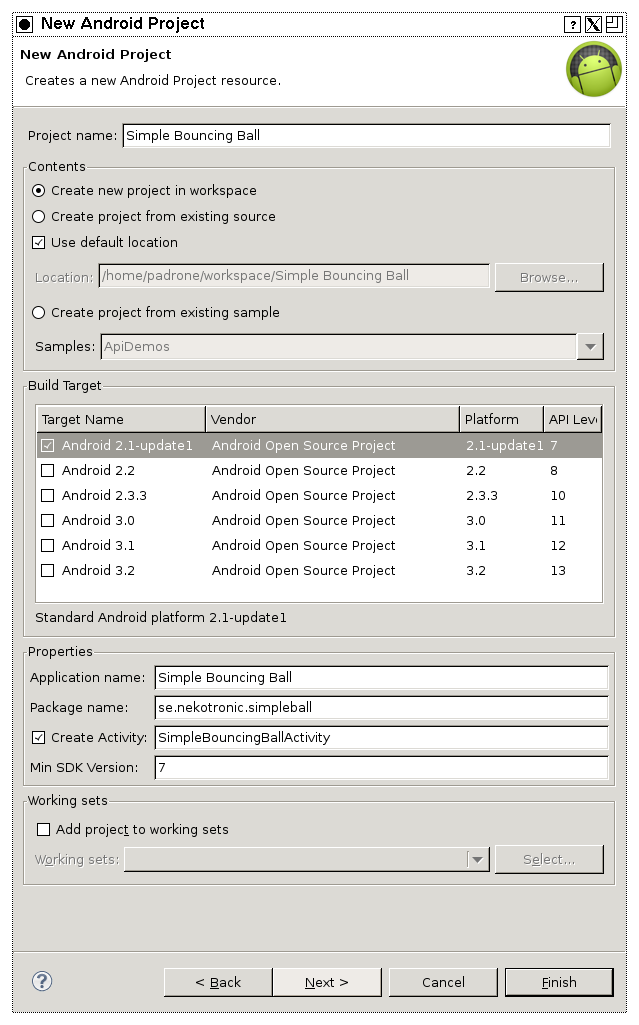Click platform value 3.2

coord(476,571)
